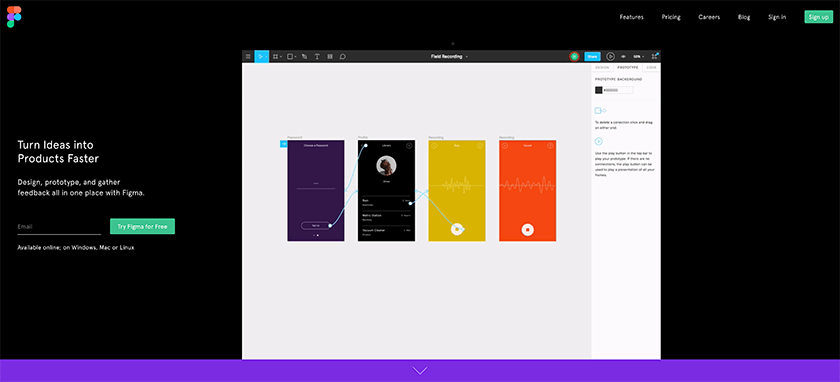The width and height of the screenshot is (840, 382).
Task: Click the green user avatar in toolbar
Action: coord(574,56)
